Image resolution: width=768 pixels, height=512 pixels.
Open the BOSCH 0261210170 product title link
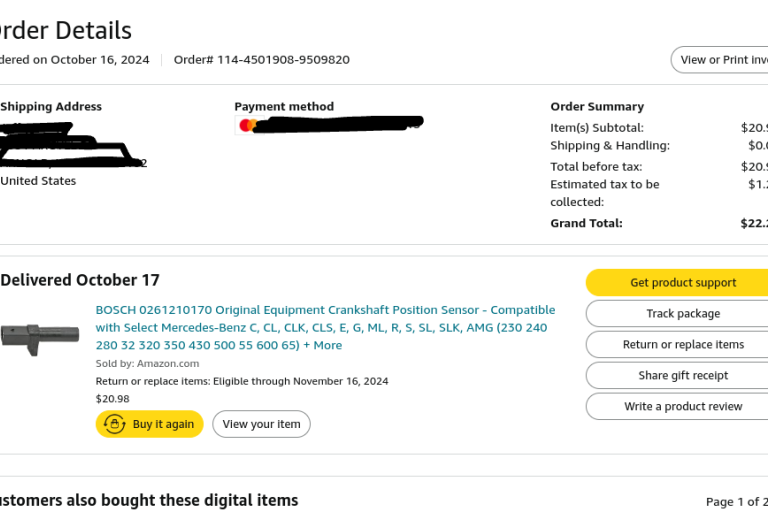[325, 327]
